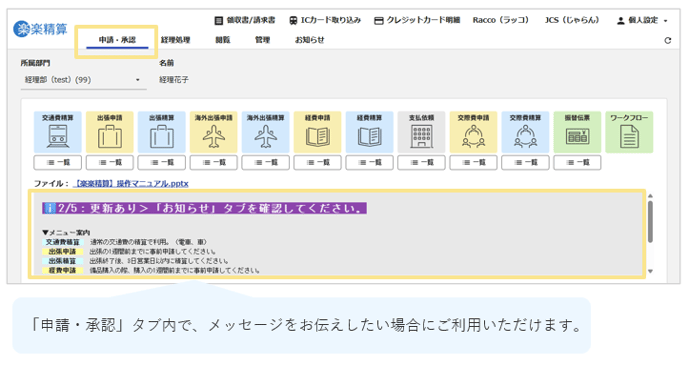The width and height of the screenshot is (689, 366).
Task: Open the 出張申請 briefcase tile
Action: click(109, 132)
